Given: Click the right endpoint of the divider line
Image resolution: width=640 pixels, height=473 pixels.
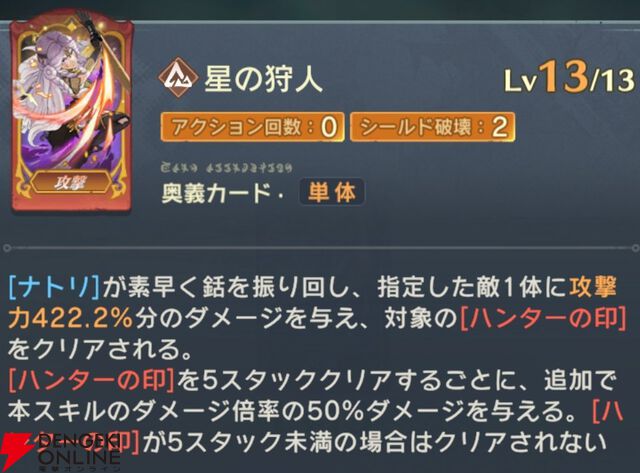Looking at the screenshot, I should point(636,248).
